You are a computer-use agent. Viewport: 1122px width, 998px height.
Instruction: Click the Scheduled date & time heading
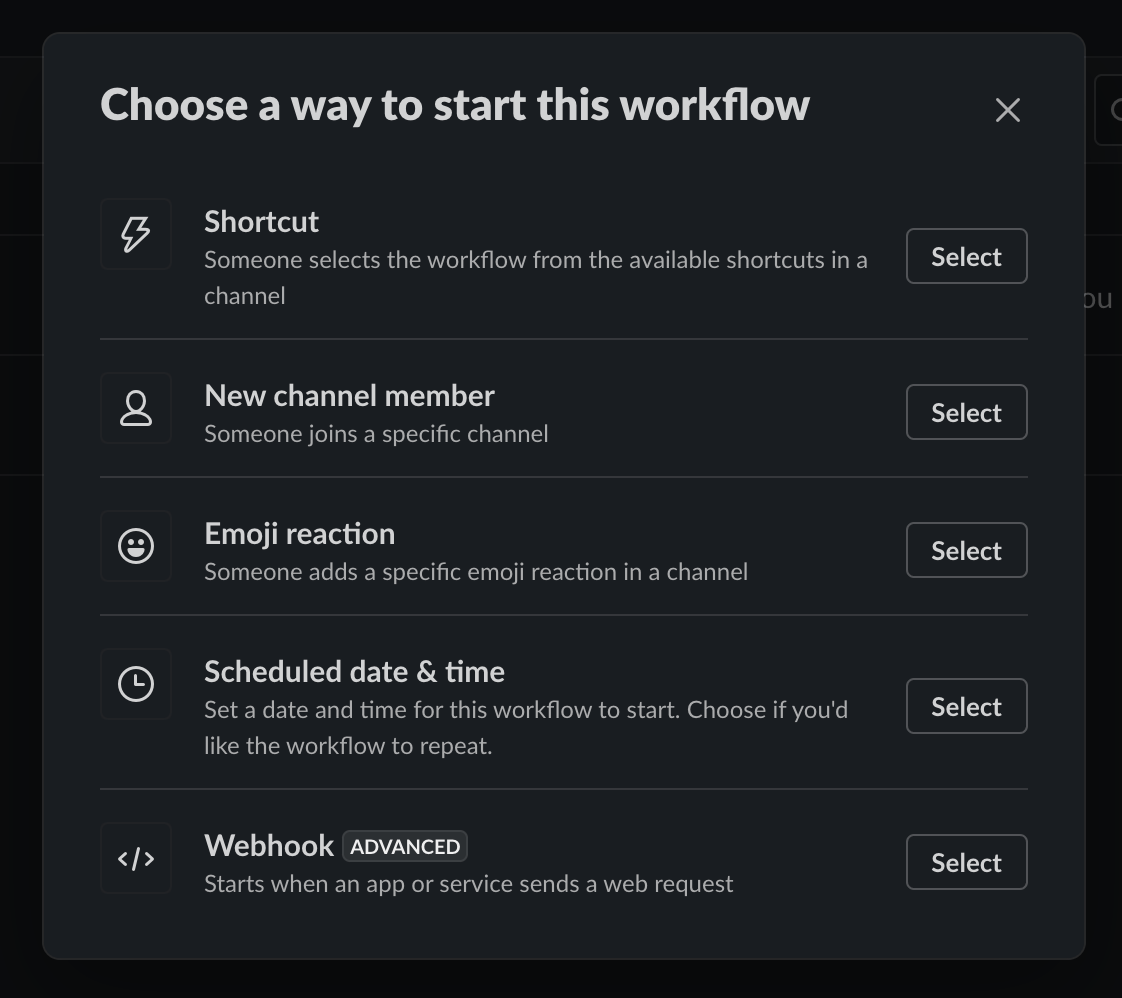point(354,672)
